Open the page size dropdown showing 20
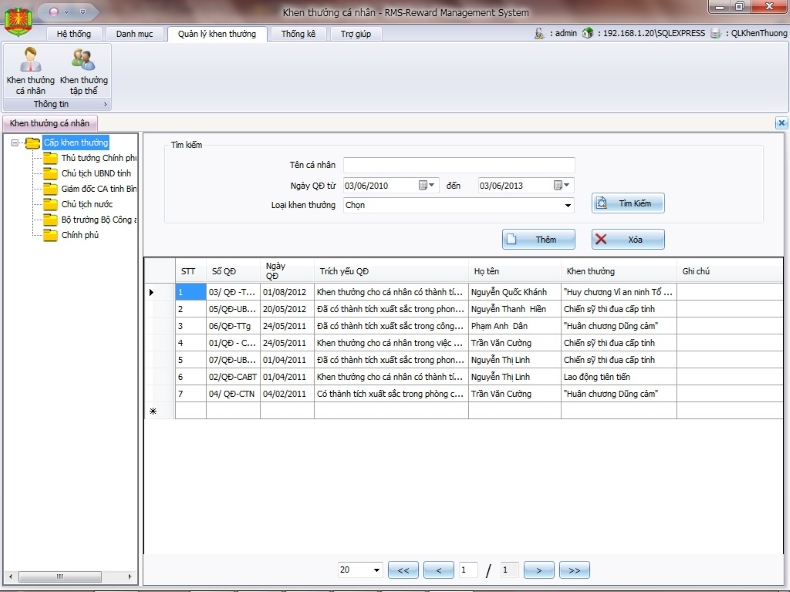This screenshot has height=592, width=790. [x=376, y=570]
